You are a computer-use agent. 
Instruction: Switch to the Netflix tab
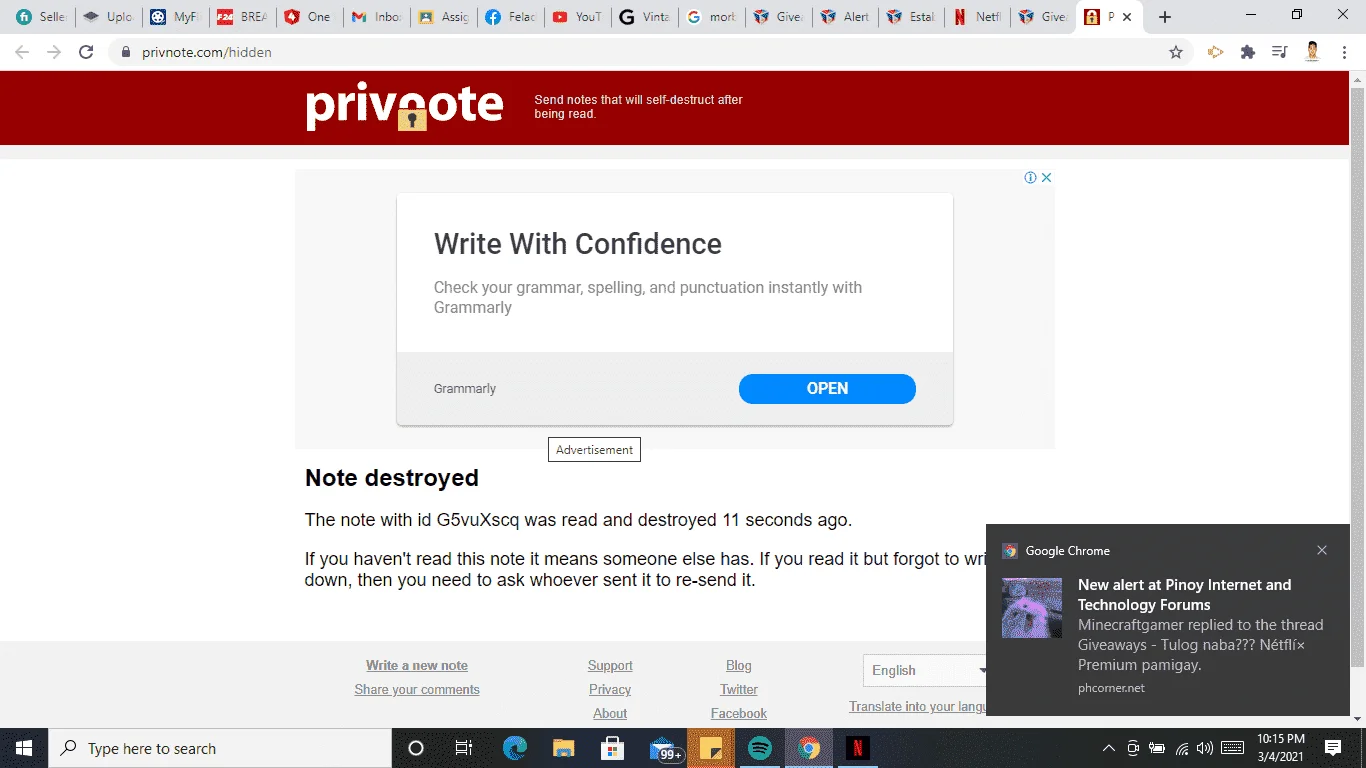coord(979,17)
